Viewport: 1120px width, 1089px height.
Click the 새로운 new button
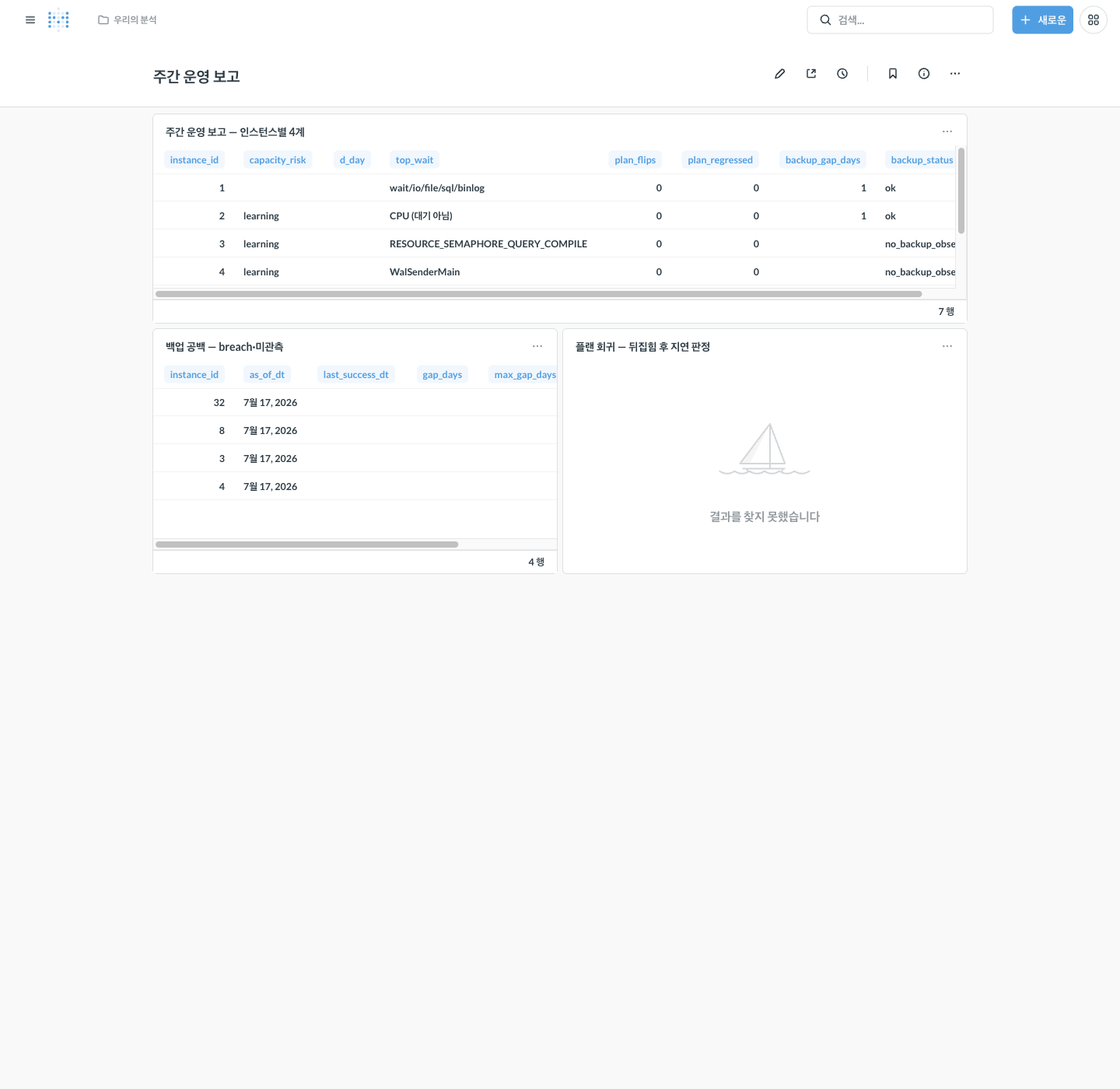[1042, 20]
